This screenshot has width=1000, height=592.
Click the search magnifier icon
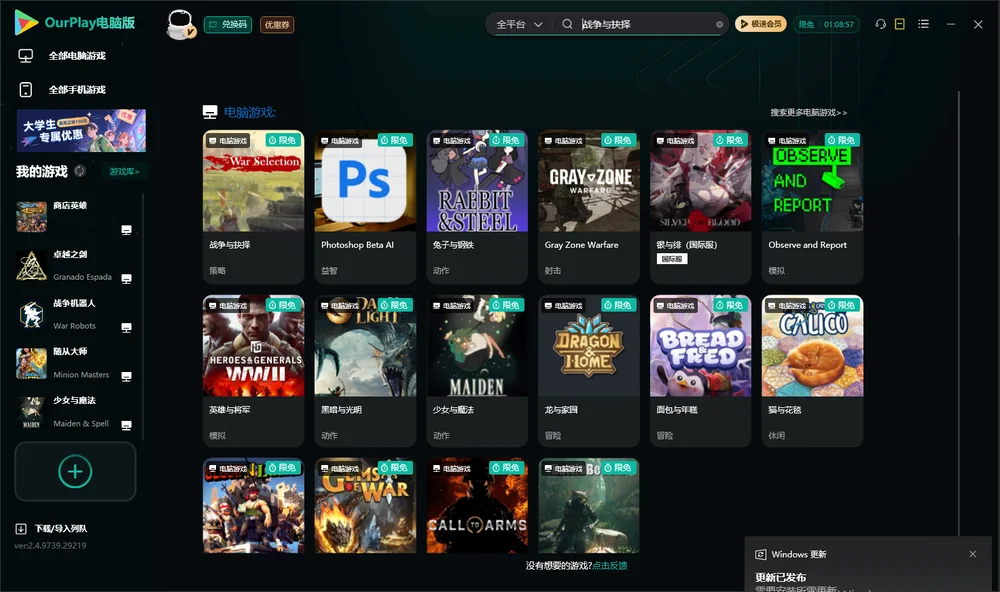[x=567, y=24]
